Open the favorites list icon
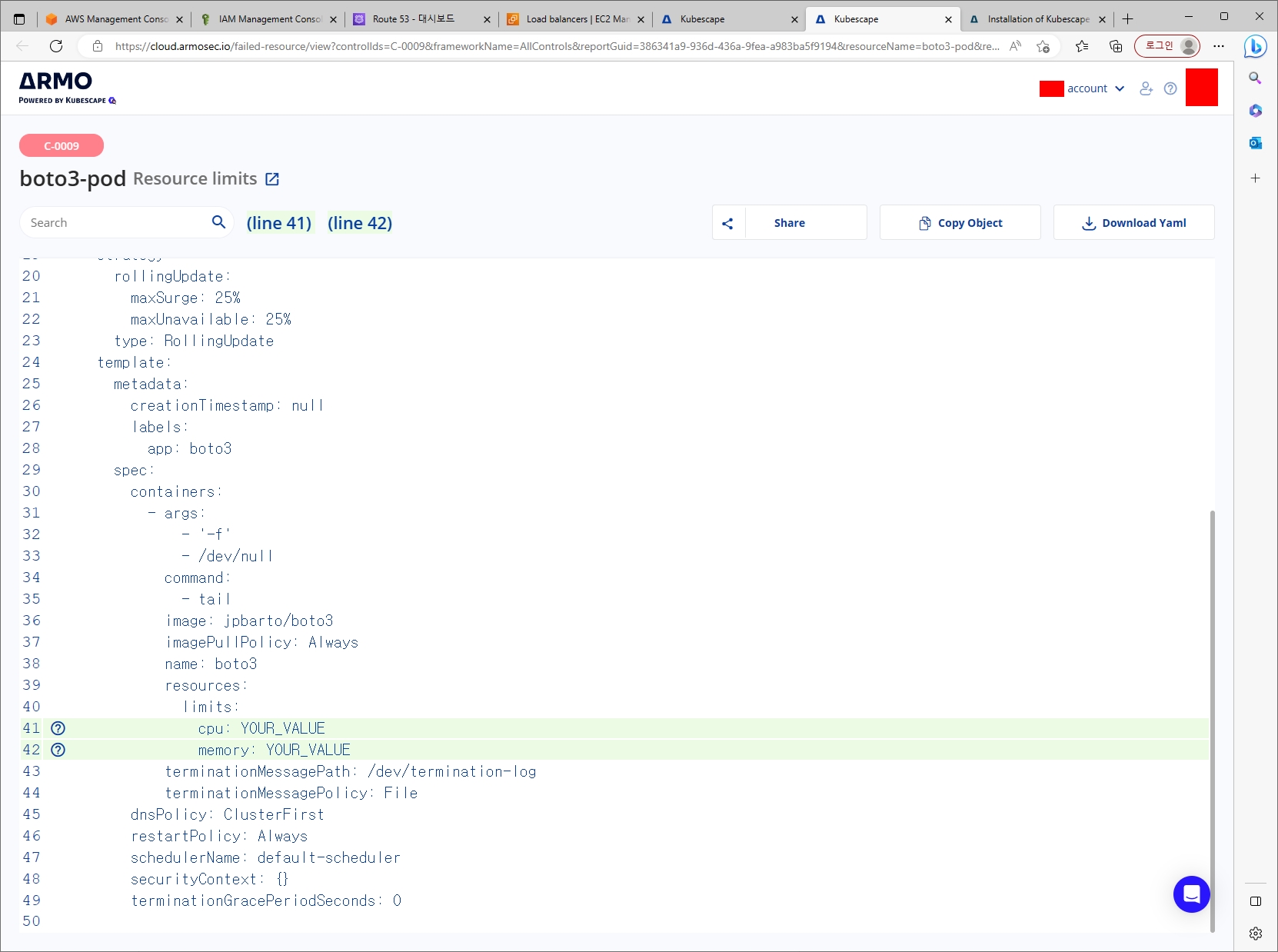The image size is (1278, 952). (x=1082, y=46)
